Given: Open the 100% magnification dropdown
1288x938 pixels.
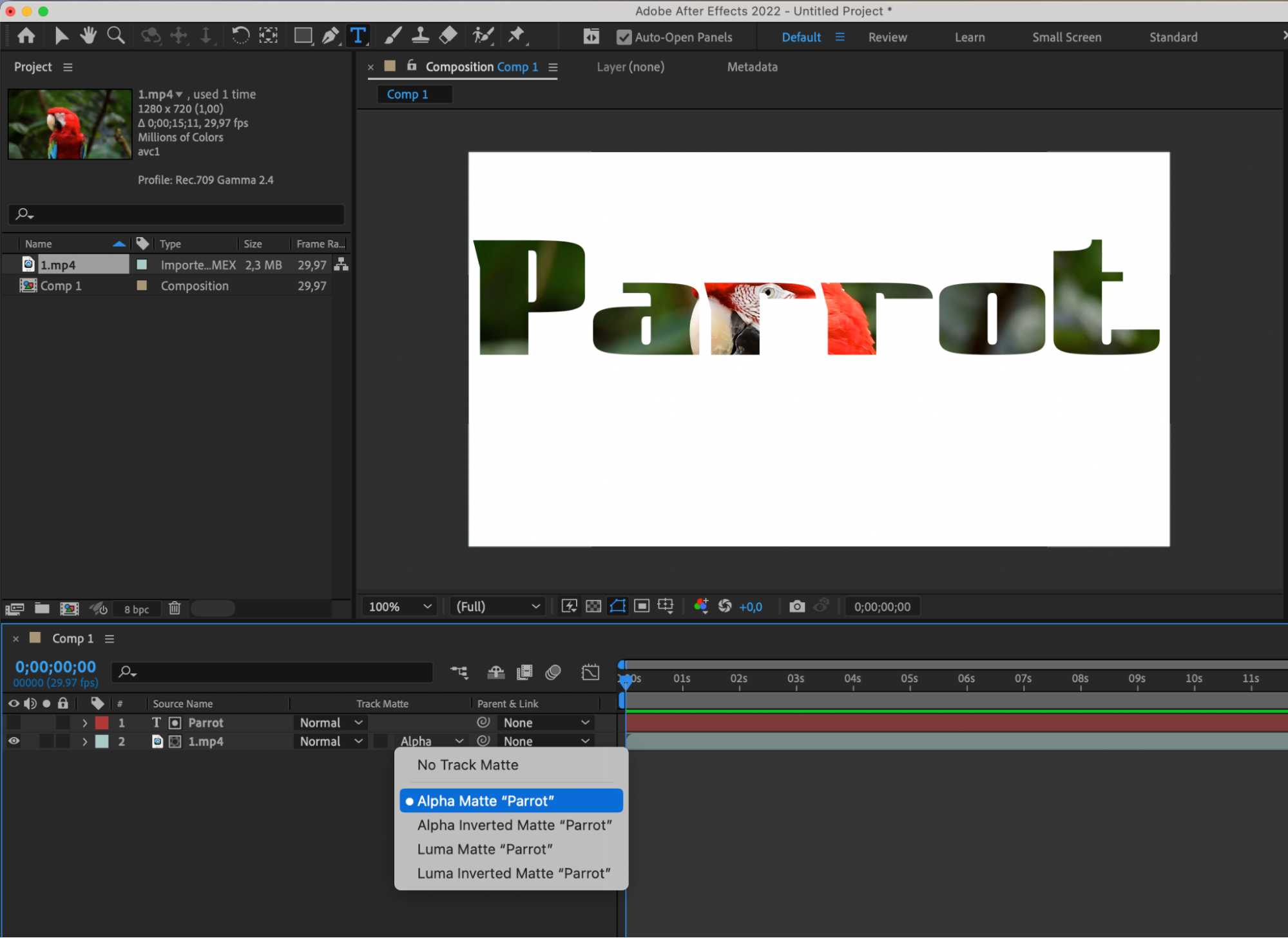Looking at the screenshot, I should [x=399, y=606].
